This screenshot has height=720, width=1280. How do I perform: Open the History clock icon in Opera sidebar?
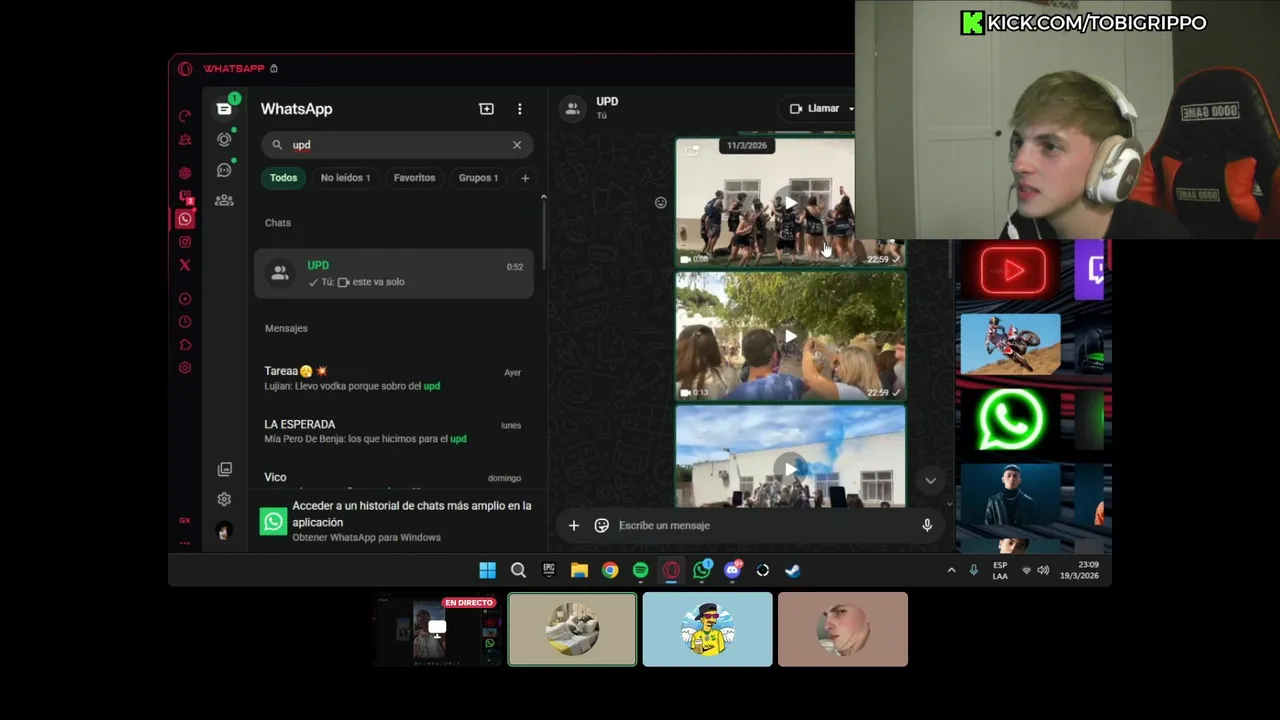click(x=185, y=322)
